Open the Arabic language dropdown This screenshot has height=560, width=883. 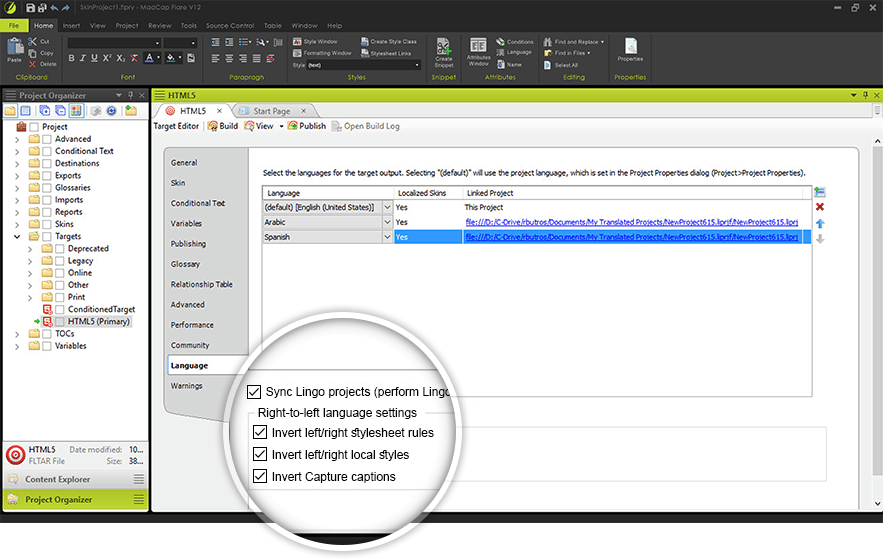click(387, 222)
